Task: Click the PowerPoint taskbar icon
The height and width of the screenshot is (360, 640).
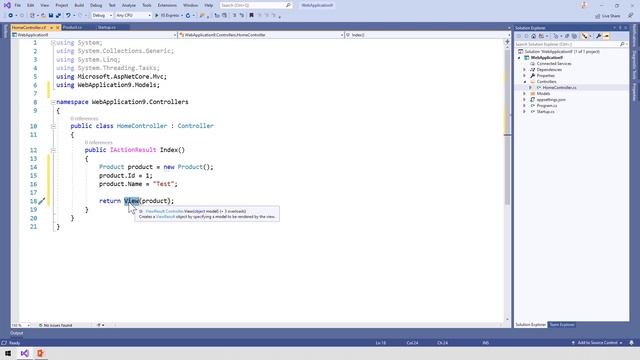Action: pyautogui.click(x=40, y=353)
